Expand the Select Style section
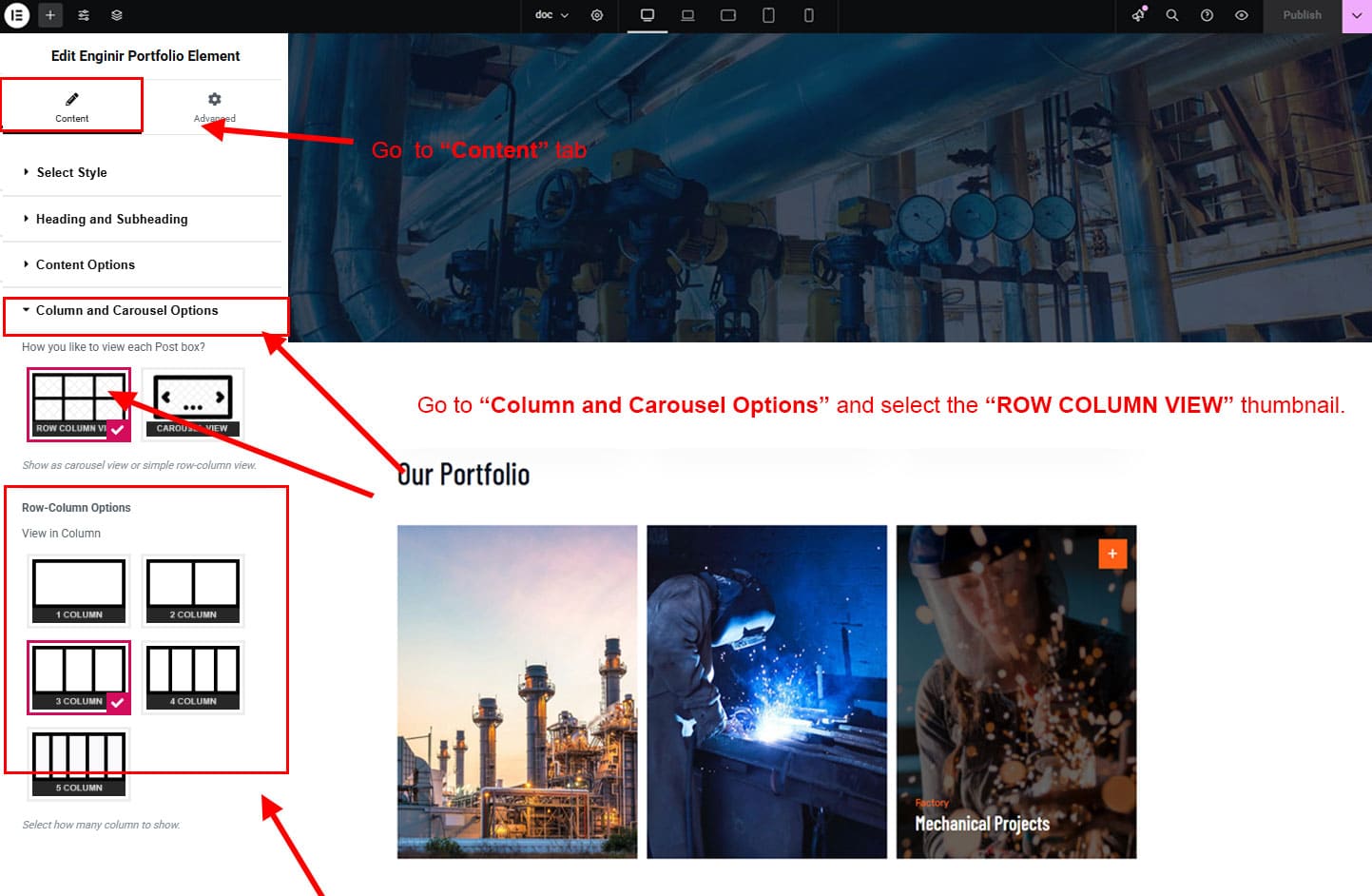The width and height of the screenshot is (1372, 896). [x=72, y=172]
